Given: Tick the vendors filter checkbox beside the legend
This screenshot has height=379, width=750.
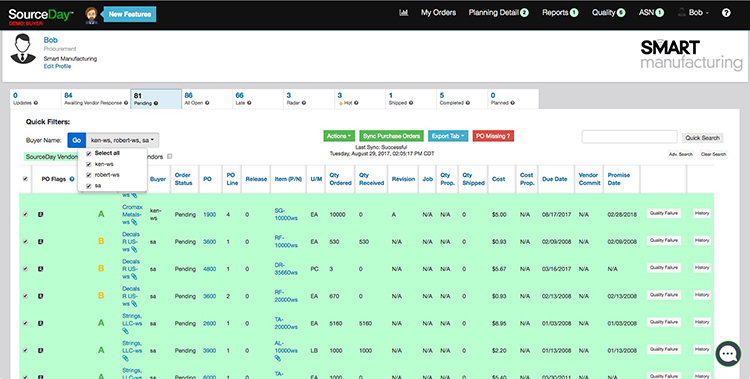Looking at the screenshot, I should tap(170, 156).
